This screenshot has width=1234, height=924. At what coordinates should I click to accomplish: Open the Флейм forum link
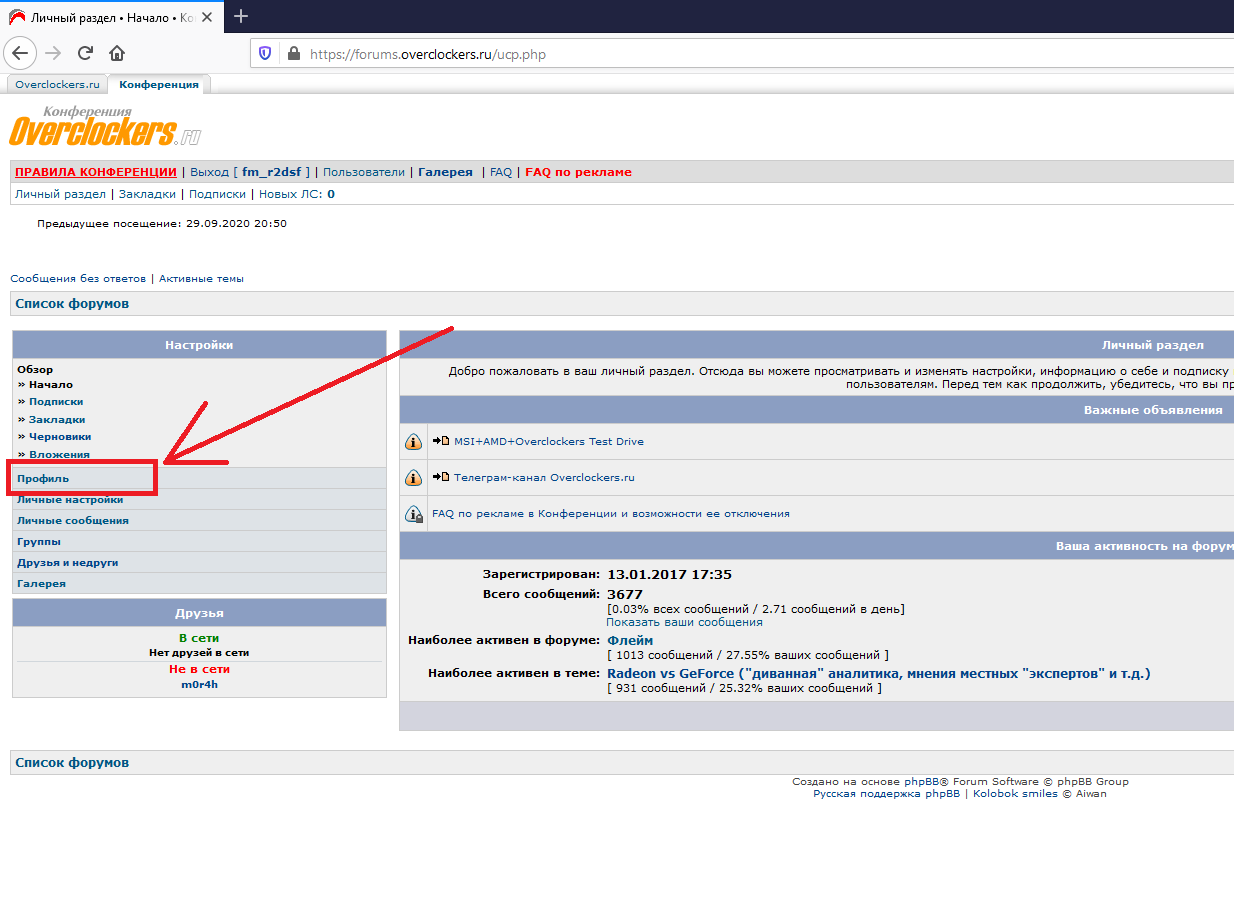click(630, 640)
